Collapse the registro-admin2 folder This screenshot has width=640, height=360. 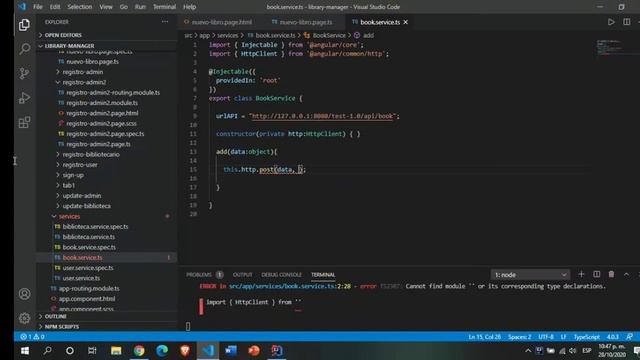tap(84, 82)
